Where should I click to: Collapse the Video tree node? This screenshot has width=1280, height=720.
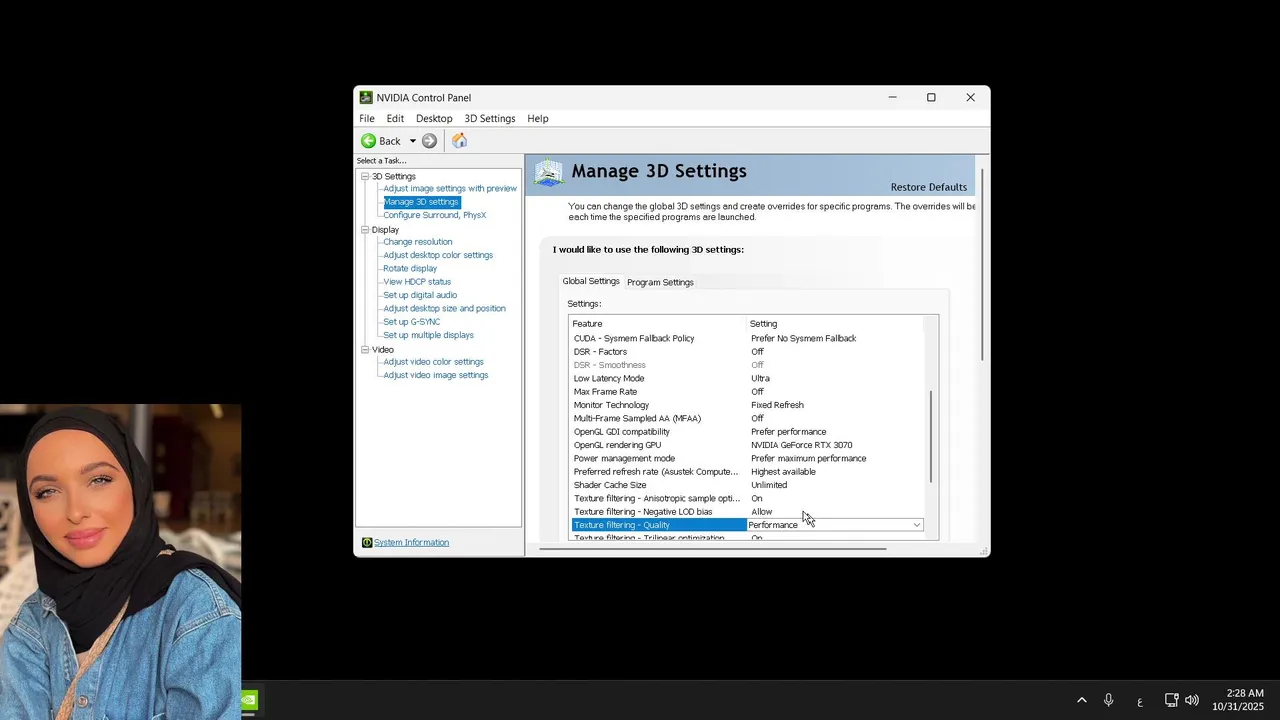365,350
